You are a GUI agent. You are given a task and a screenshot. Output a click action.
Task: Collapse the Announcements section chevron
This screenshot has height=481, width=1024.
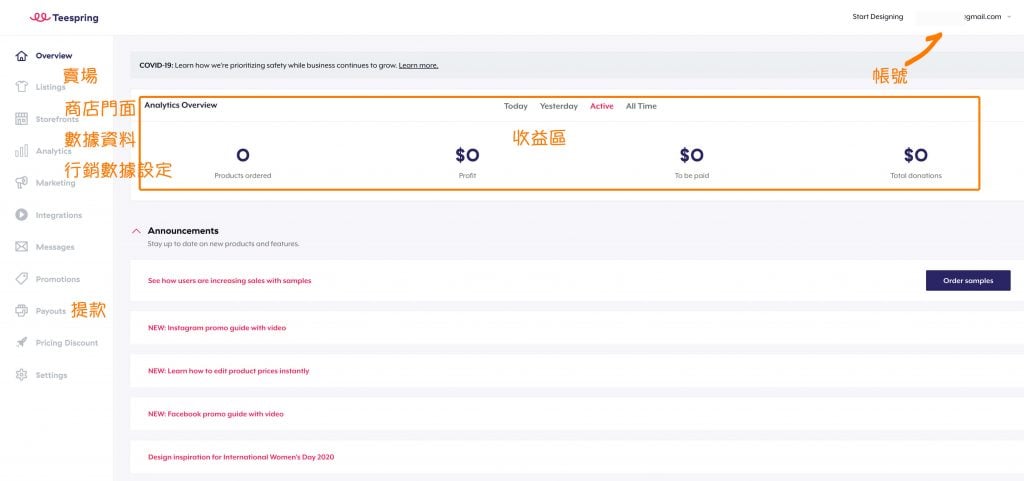coord(136,231)
